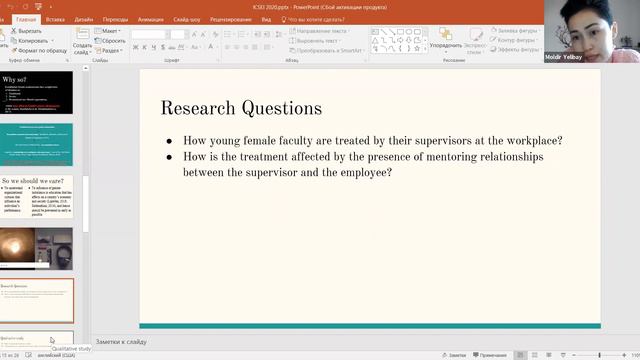640x360 pixels.
Task: Open the Copy (Копировать) dropdown arrow
Action: 52,41
